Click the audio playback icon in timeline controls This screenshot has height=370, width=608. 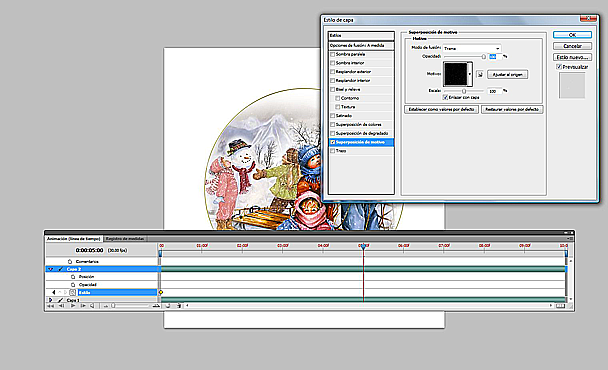tap(92, 306)
